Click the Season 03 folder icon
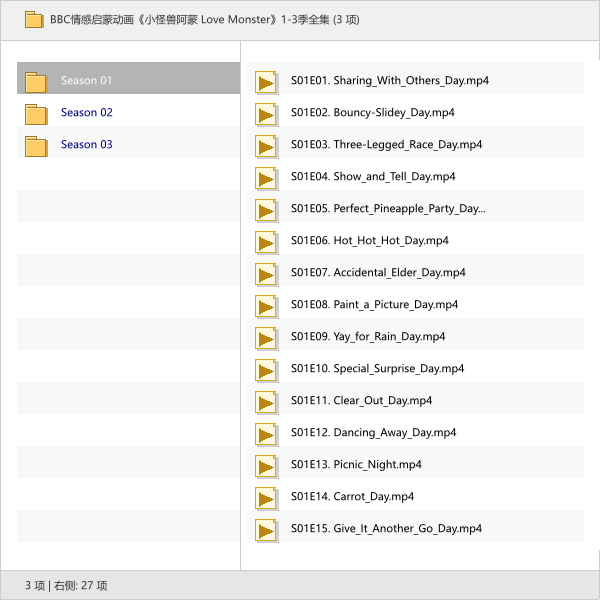This screenshot has height=600, width=600. [37, 145]
